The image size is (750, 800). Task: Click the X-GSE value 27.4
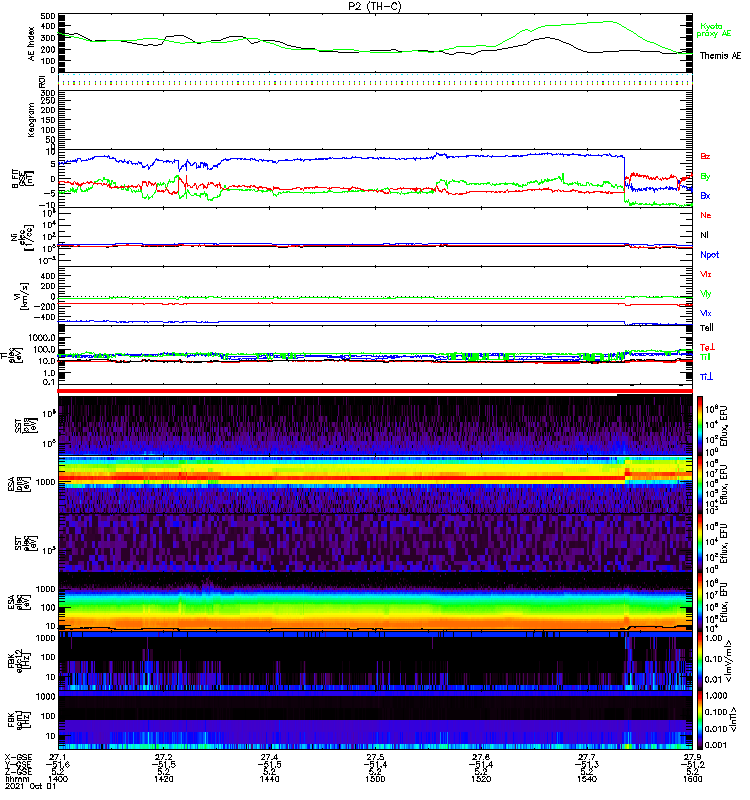[269, 757]
